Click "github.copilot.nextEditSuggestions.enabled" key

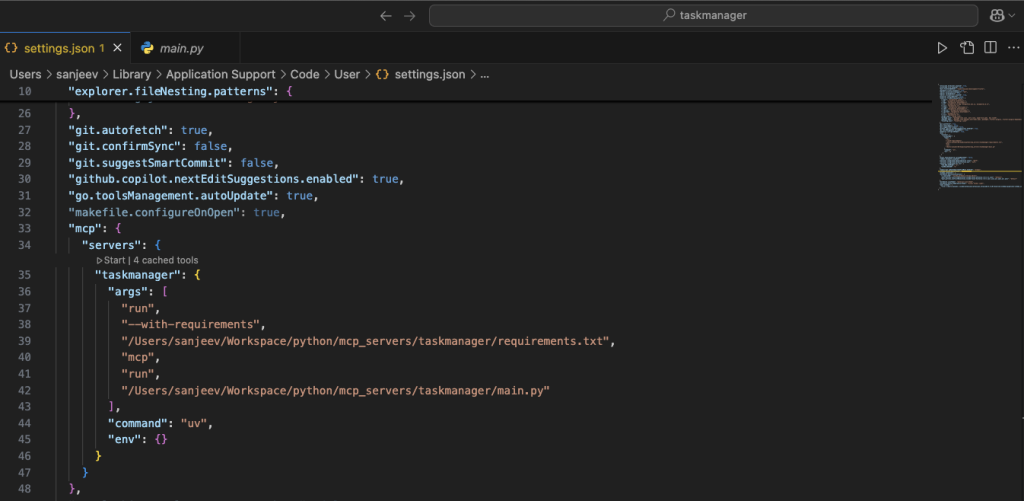point(214,178)
